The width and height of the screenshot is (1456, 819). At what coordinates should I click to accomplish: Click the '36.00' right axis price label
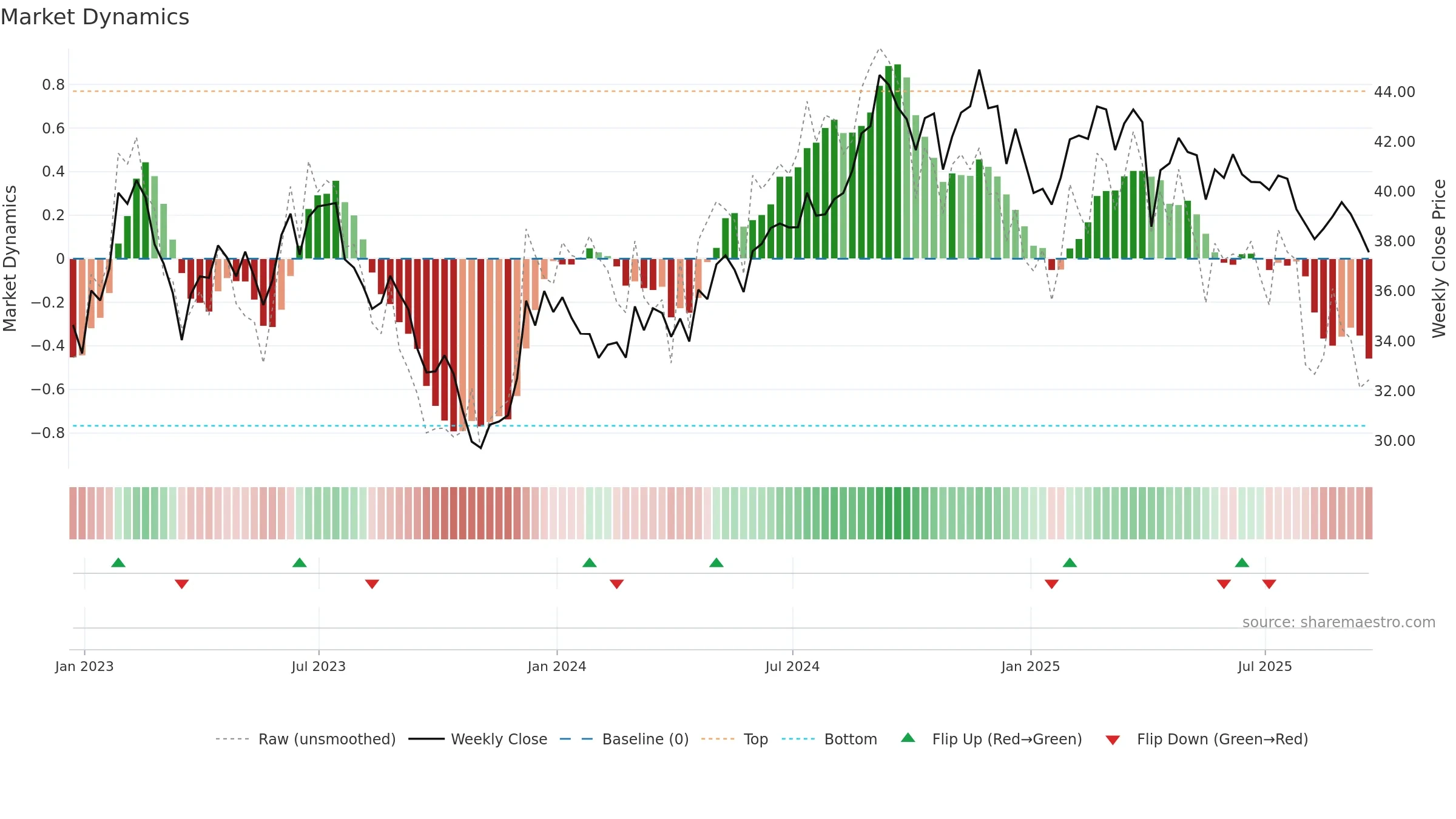(1395, 291)
